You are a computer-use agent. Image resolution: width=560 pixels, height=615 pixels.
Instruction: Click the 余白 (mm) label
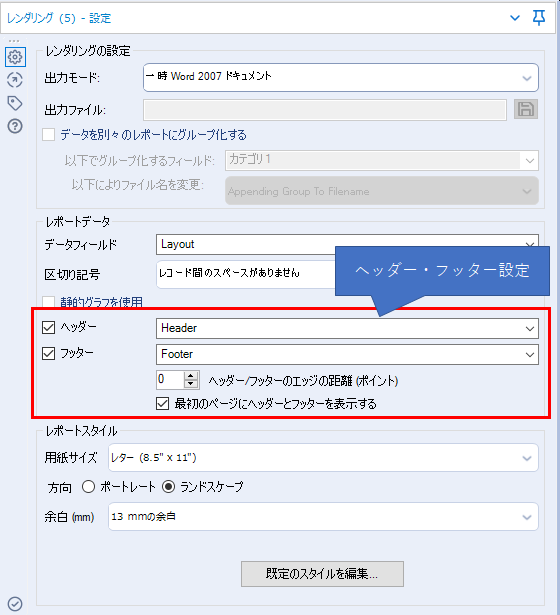(69, 517)
